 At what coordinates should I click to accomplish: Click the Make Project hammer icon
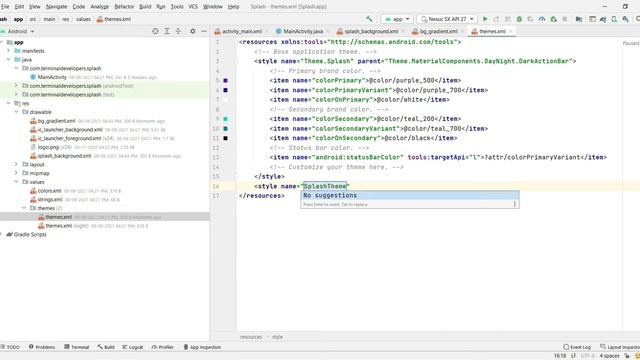pyautogui.click(x=369, y=19)
